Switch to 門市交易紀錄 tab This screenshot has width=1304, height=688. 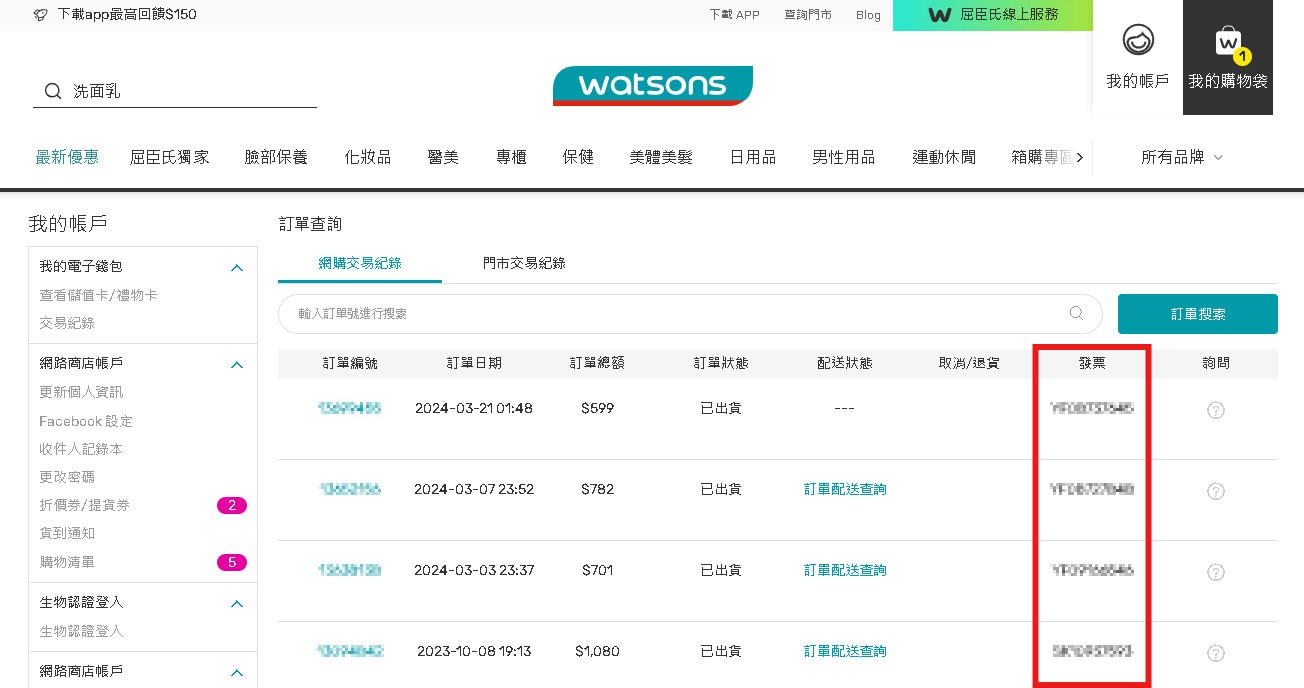524,263
